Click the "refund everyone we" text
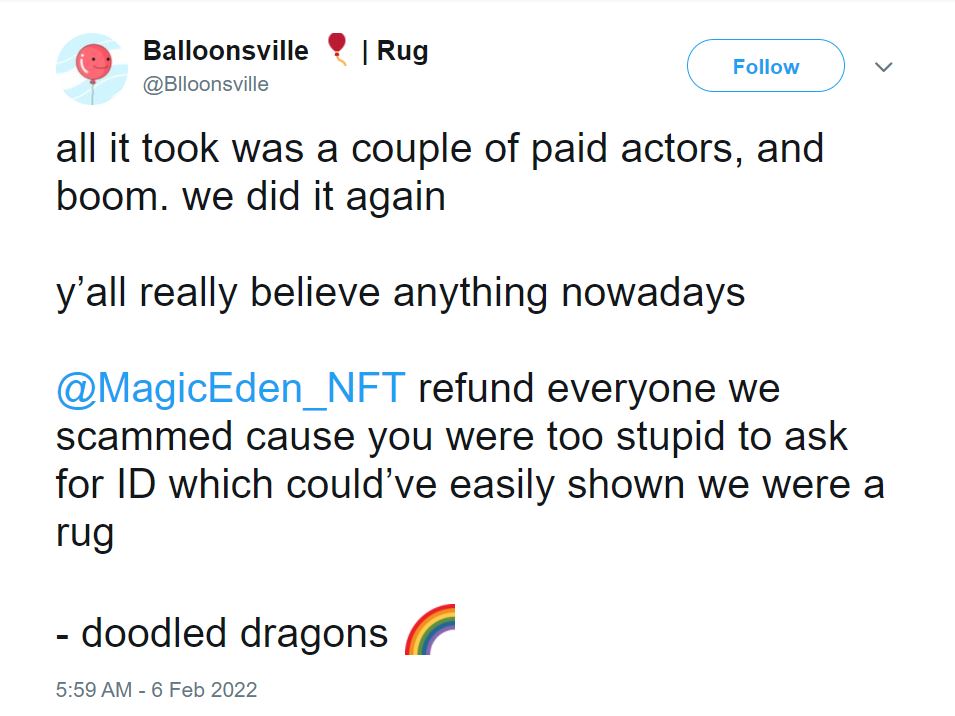The height and width of the screenshot is (716, 955). coord(599,388)
